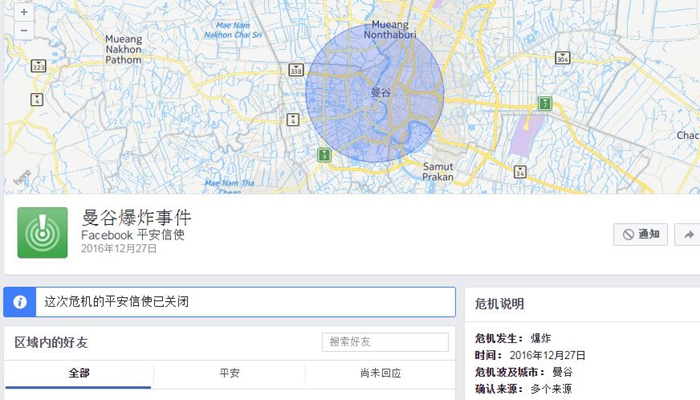The image size is (700, 400).
Task: Click the 区域内的好友 heading
Action: point(51,342)
